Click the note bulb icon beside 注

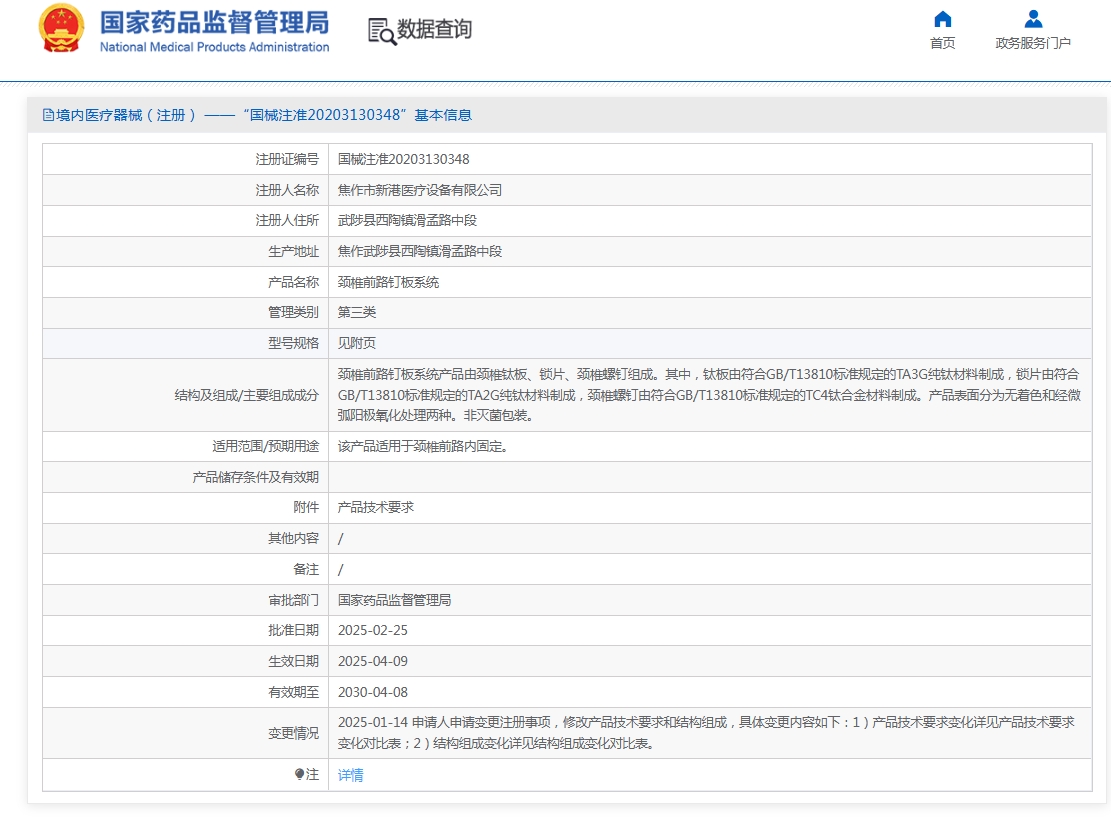tap(300, 774)
